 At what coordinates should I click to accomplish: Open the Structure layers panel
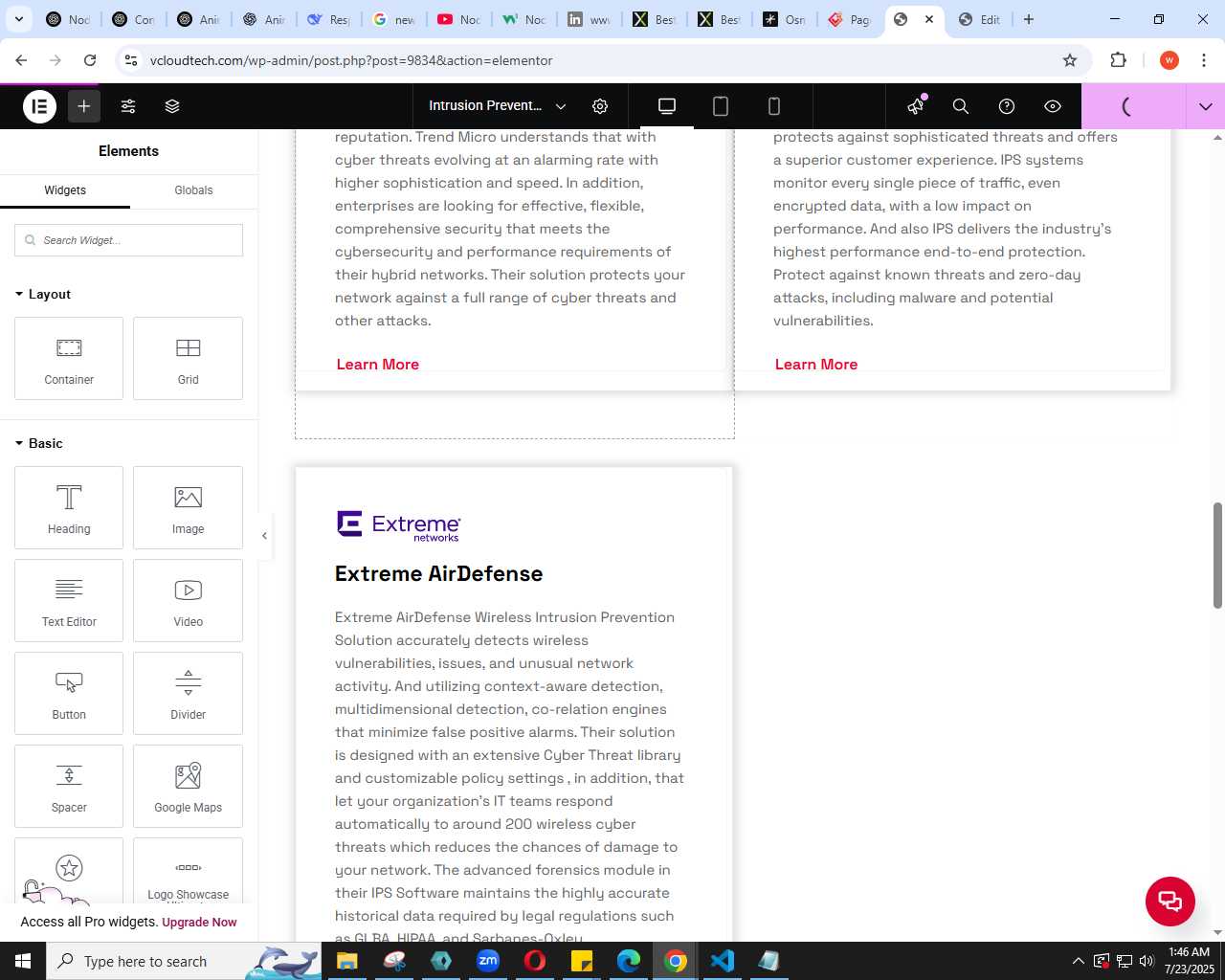172,106
